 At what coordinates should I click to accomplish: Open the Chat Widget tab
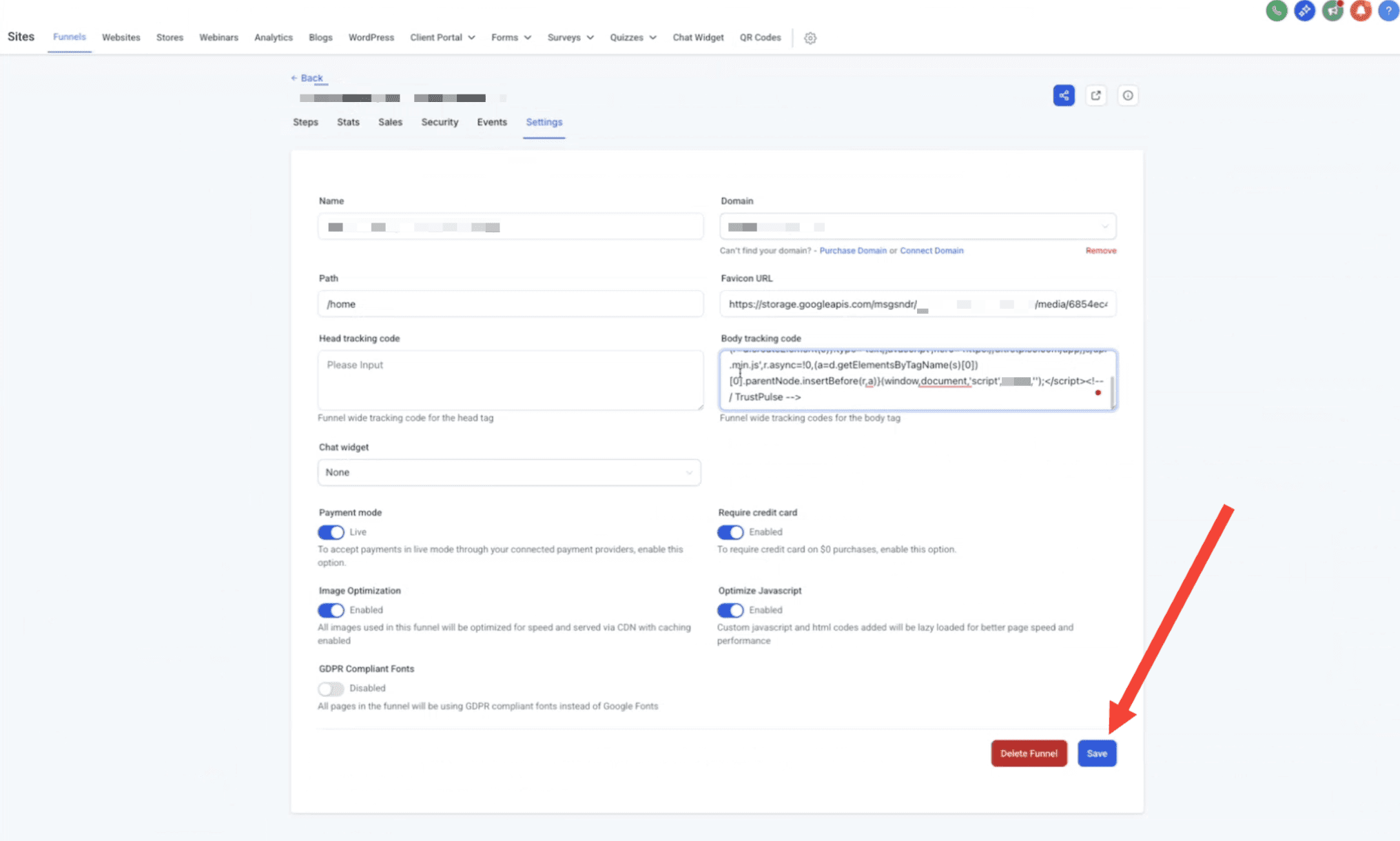coord(698,37)
